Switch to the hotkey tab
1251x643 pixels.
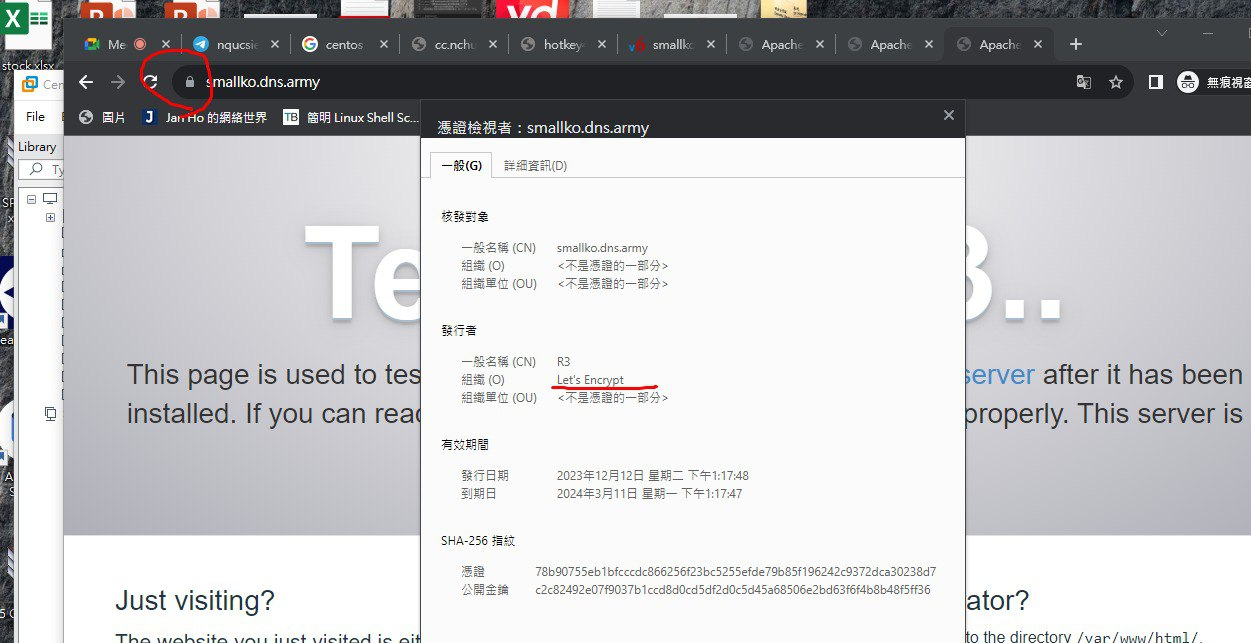click(x=562, y=45)
